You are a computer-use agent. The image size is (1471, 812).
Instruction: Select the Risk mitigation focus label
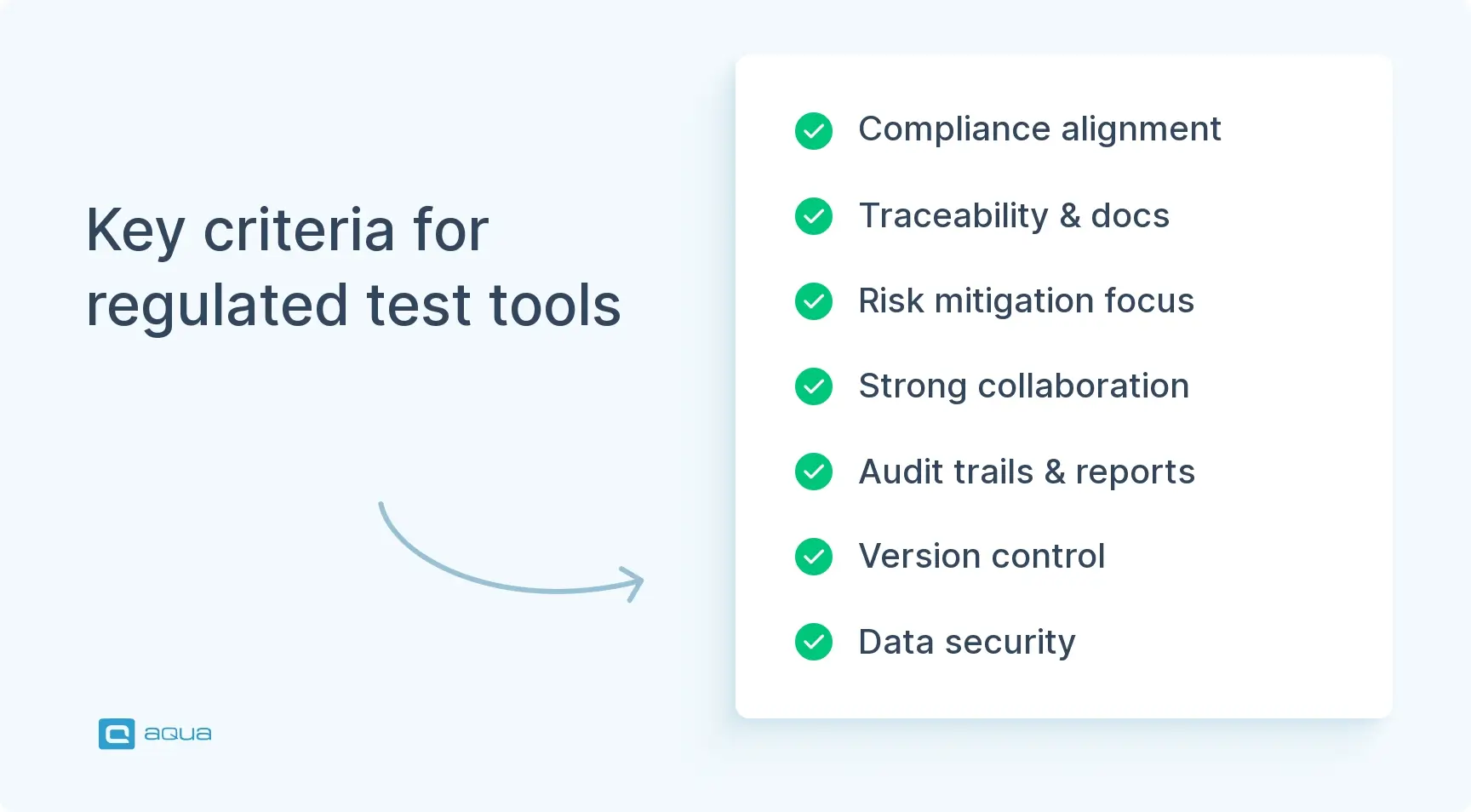click(x=1026, y=301)
